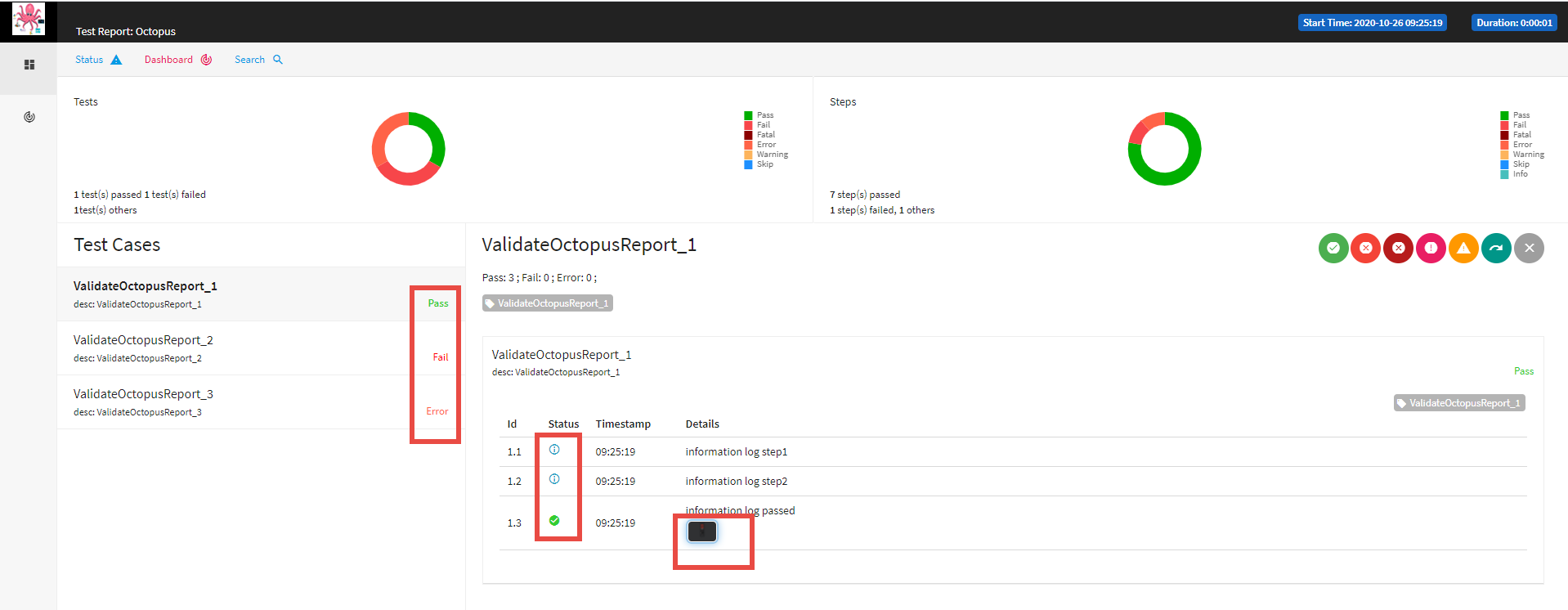The height and width of the screenshot is (610, 1568).
Task: Click the Error status of ValidateOctopusReport_3
Action: [x=437, y=411]
